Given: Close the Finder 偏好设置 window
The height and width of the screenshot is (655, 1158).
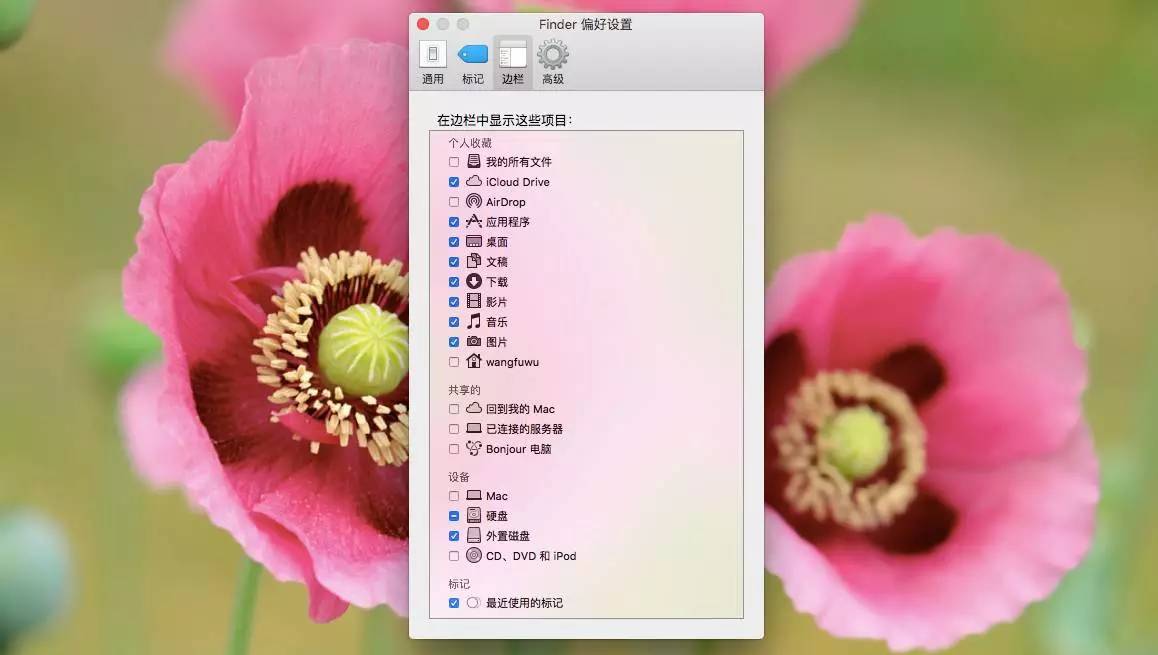Looking at the screenshot, I should pyautogui.click(x=423, y=24).
